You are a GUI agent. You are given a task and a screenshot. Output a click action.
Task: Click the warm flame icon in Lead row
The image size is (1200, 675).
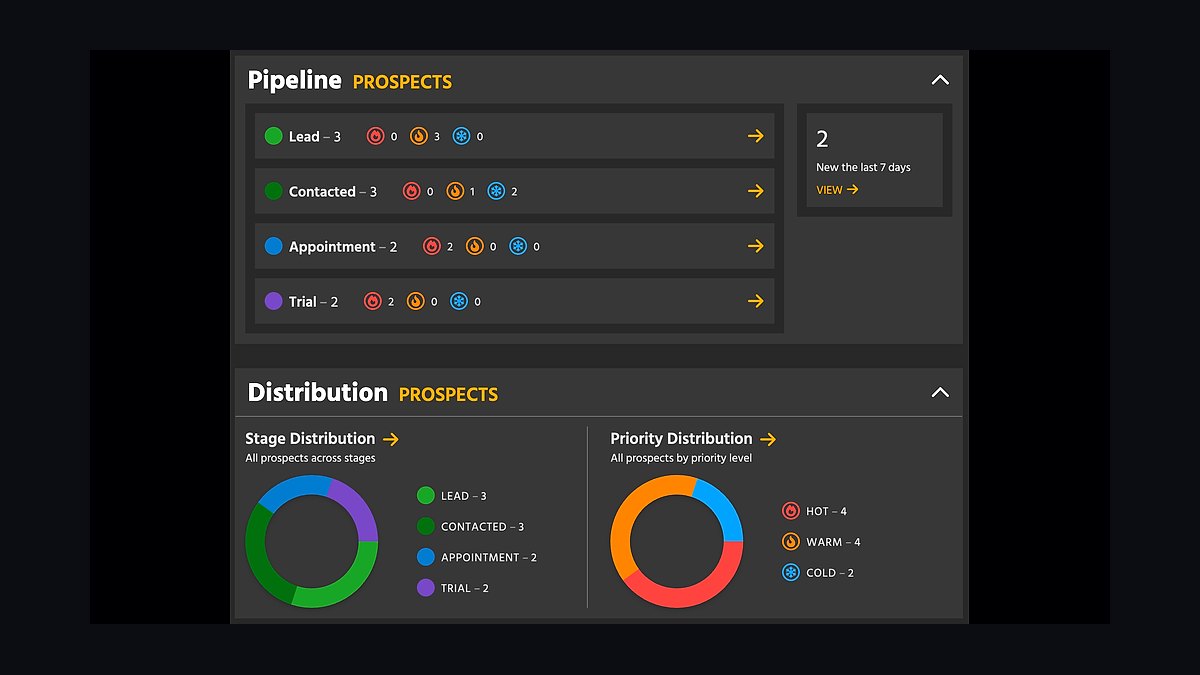[x=419, y=136]
